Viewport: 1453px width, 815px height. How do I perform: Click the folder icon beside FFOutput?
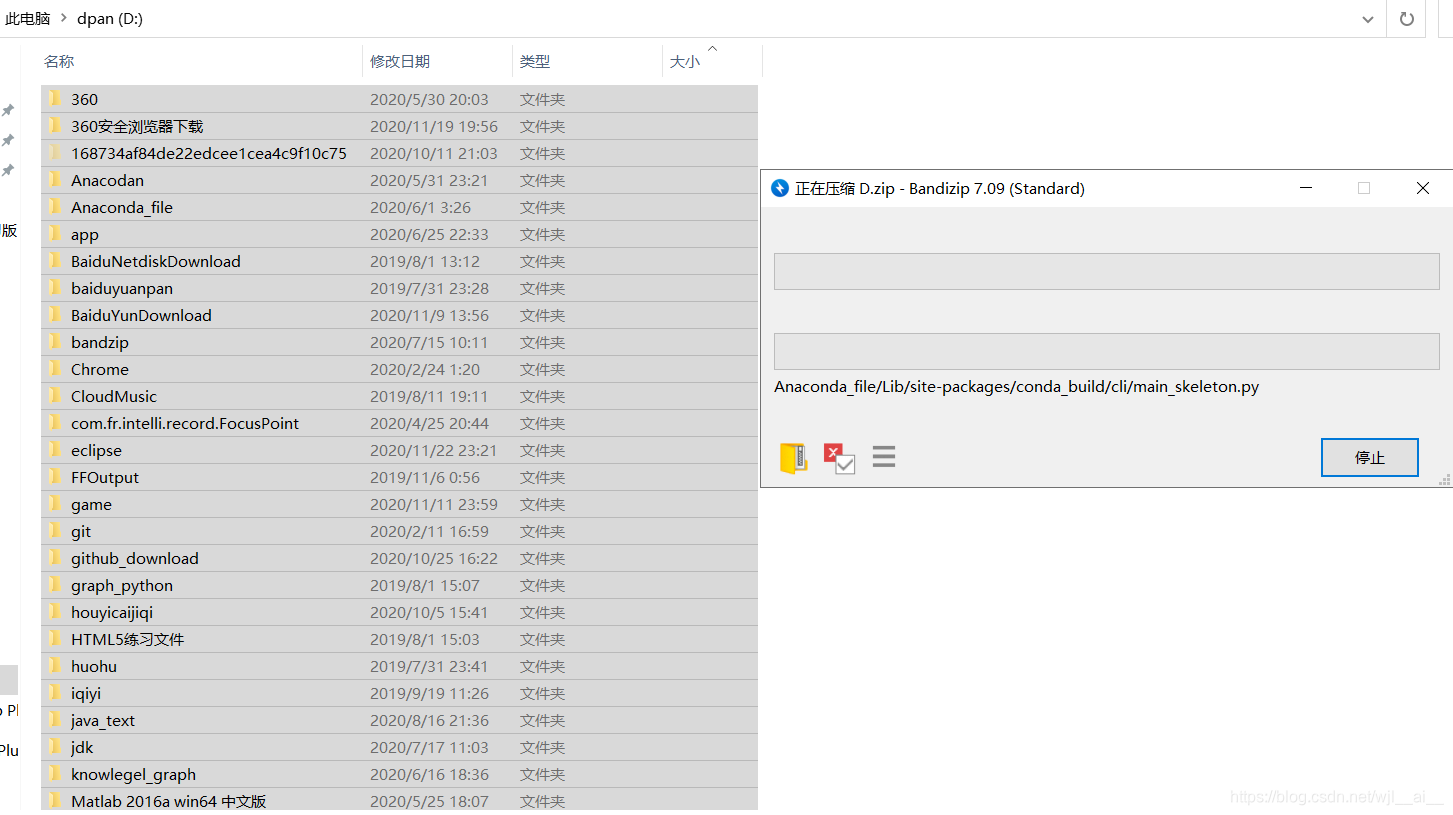click(55, 477)
